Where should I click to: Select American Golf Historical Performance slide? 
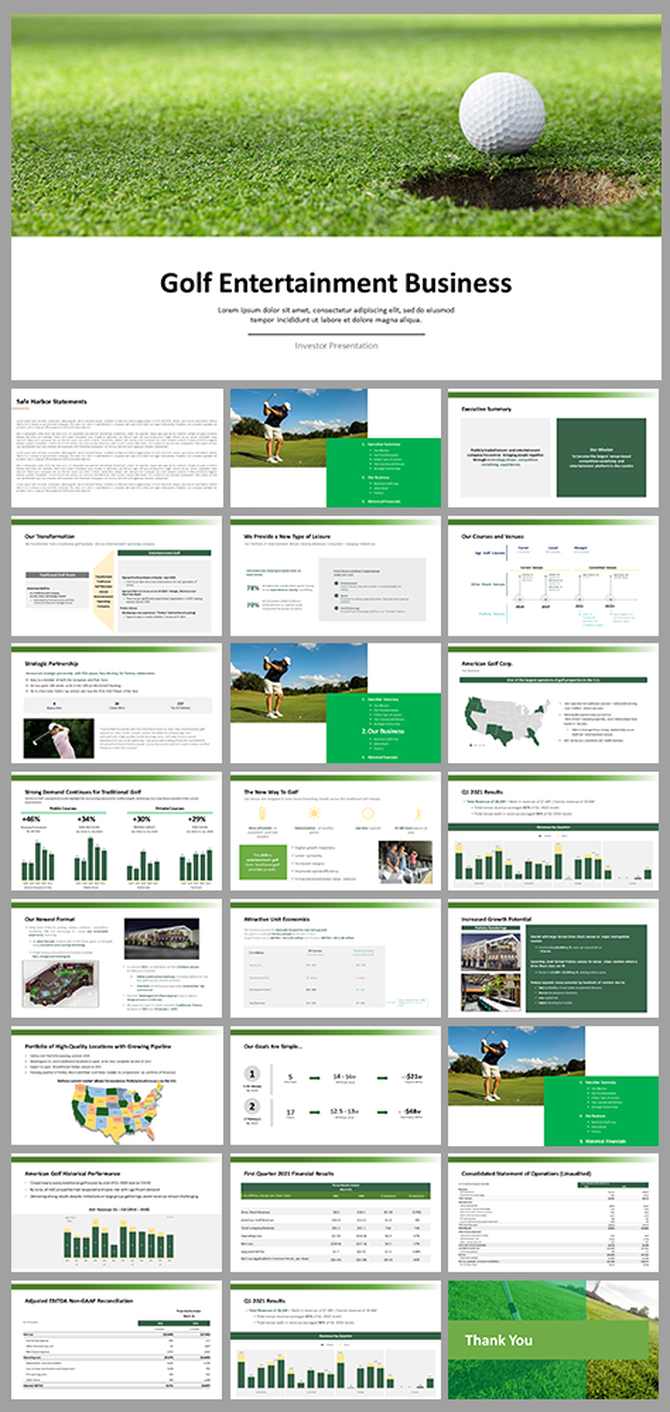pos(117,1213)
